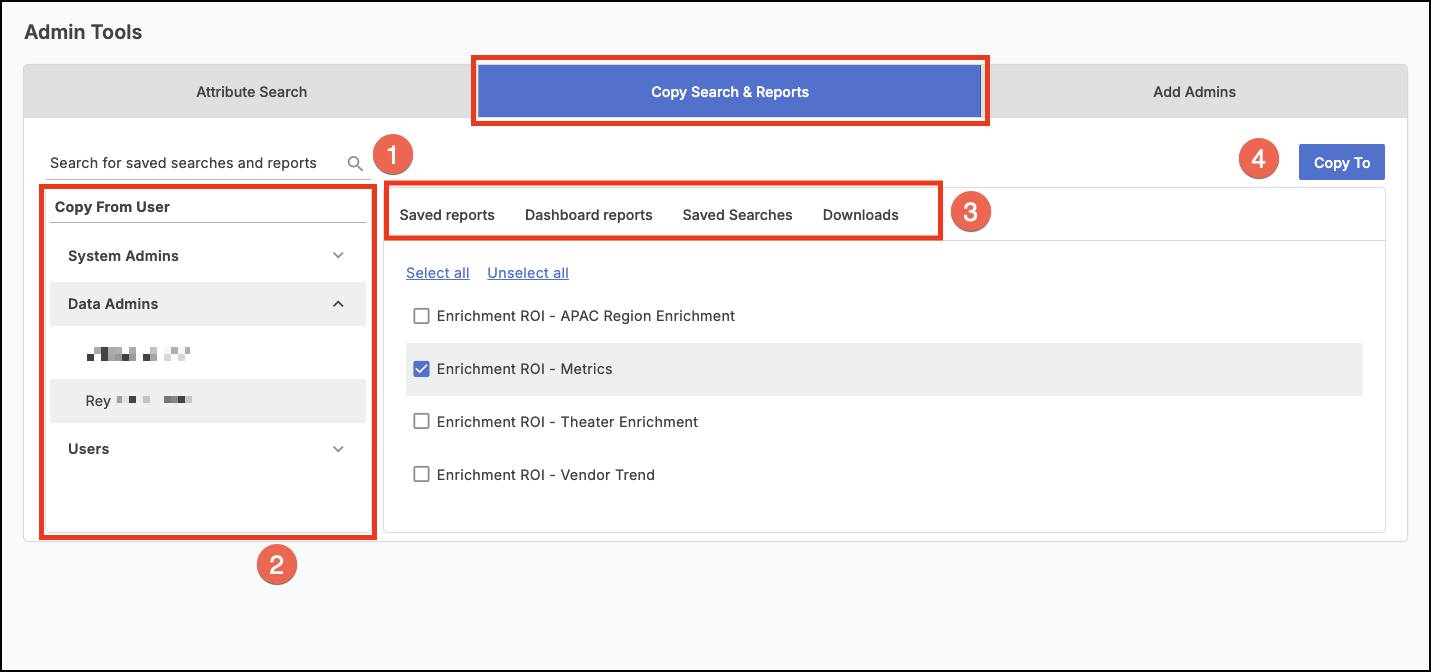Switch to the Saved Searches tab

tap(738, 215)
